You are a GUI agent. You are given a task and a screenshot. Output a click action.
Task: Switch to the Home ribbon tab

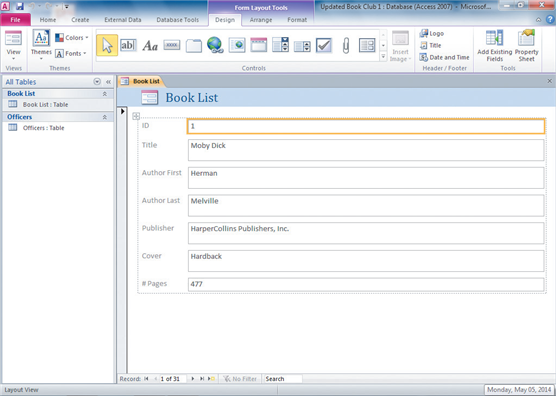(x=48, y=20)
